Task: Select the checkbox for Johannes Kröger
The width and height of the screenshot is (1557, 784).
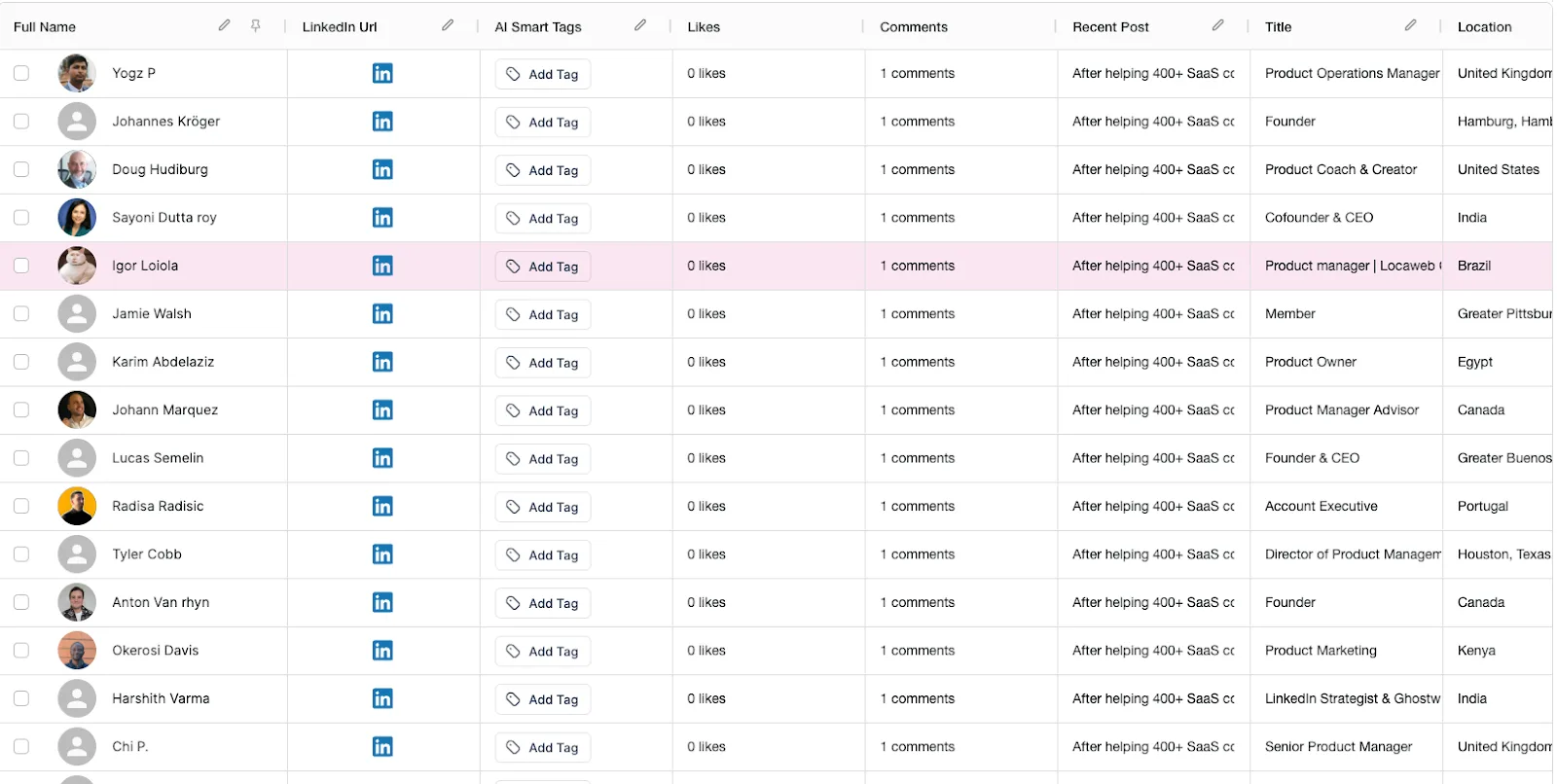Action: [21, 122]
